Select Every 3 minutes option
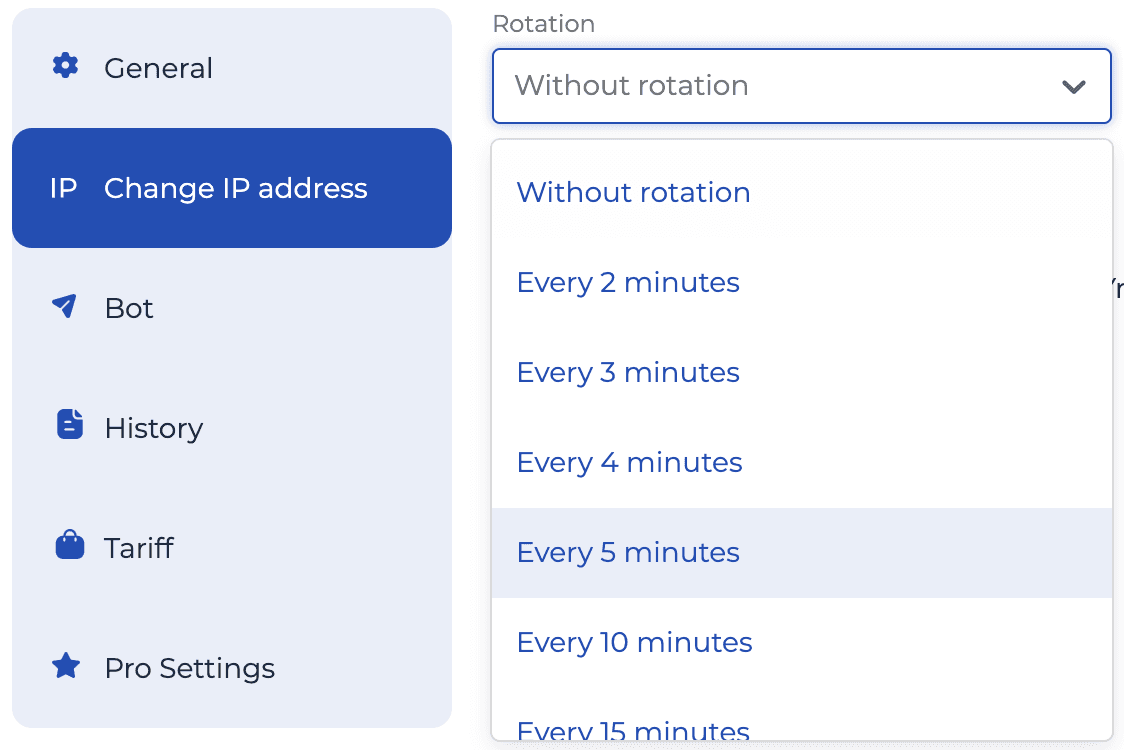Viewport: 1124px width, 750px height. click(628, 372)
